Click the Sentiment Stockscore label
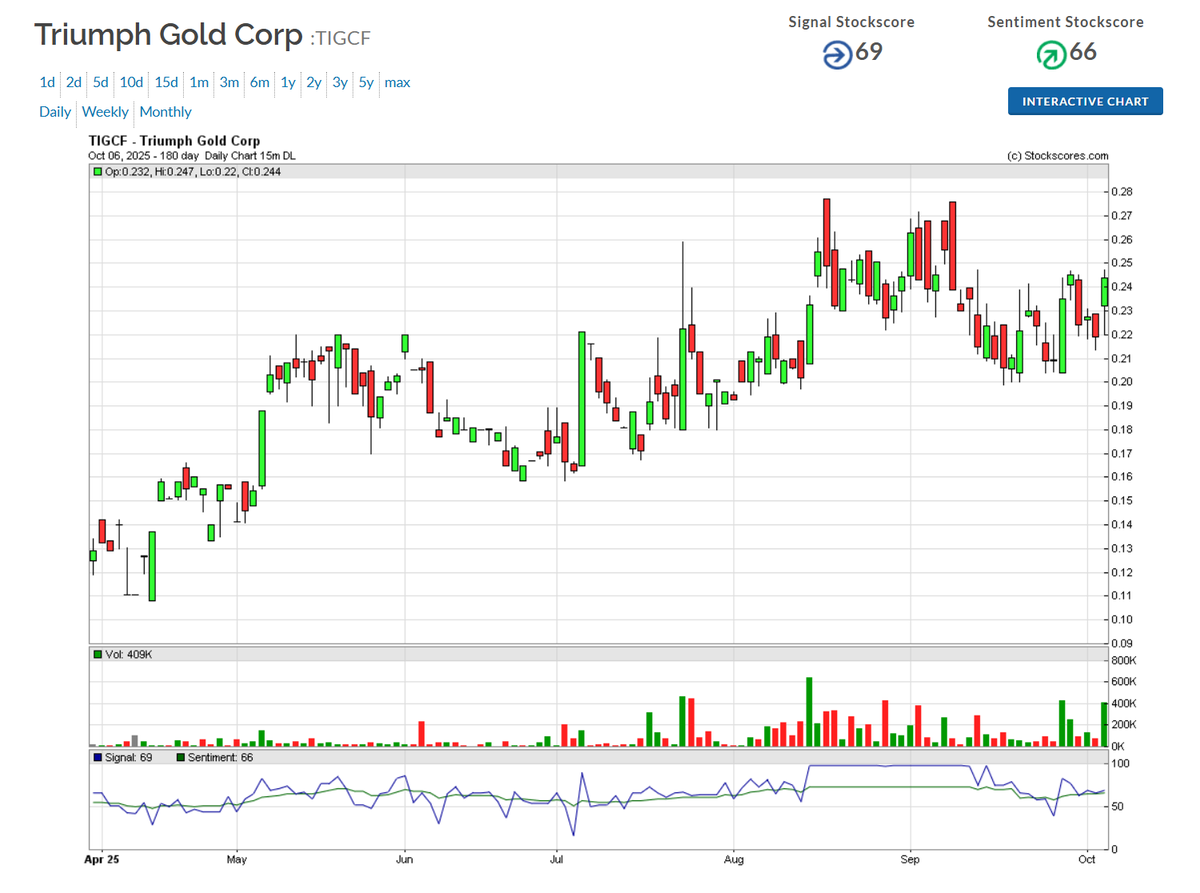This screenshot has width=1200, height=893. [x=1065, y=22]
